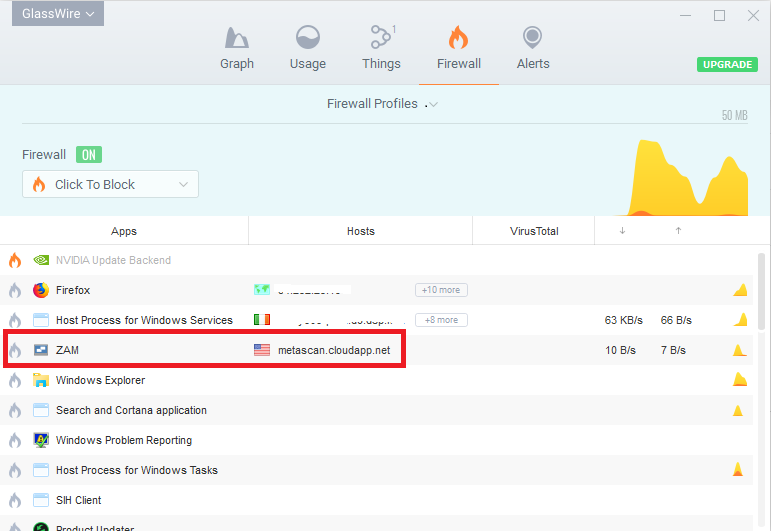Click the vertical scrollbar thumb

coord(761,291)
